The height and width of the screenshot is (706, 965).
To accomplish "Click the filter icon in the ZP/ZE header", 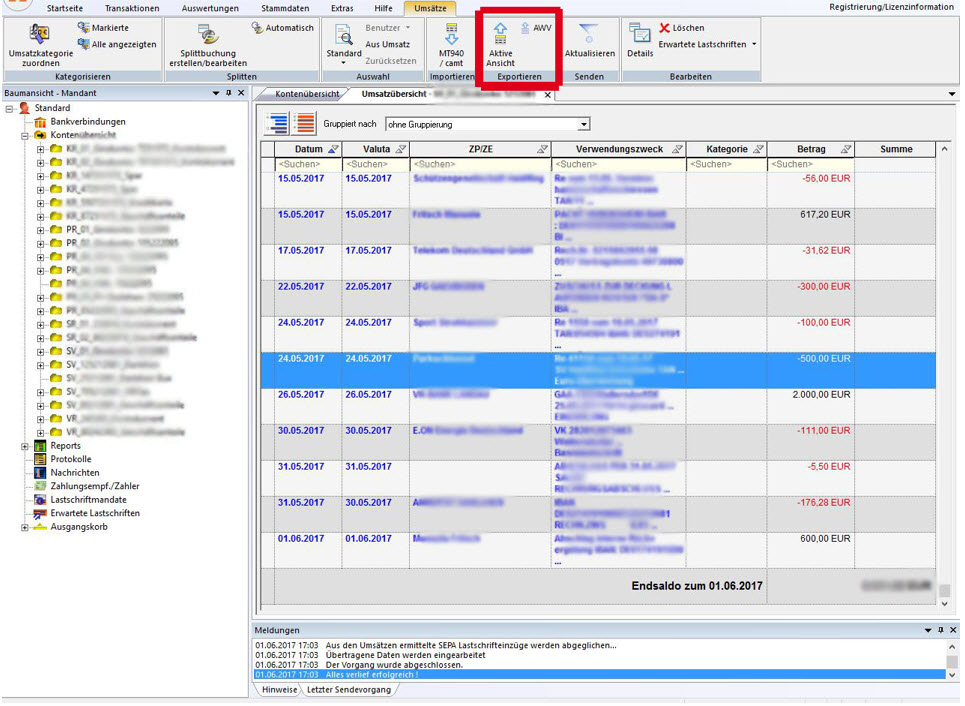I will point(542,149).
